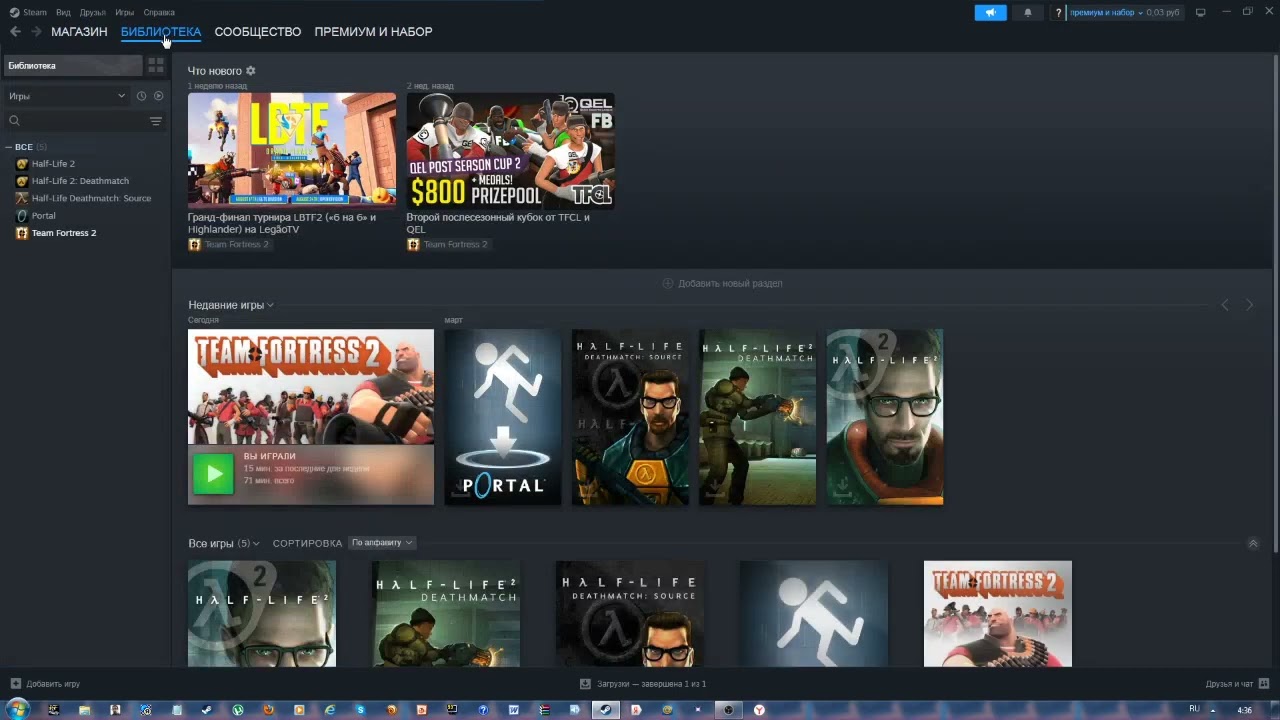Click the Add new shelf plus icon
The height and width of the screenshot is (720, 1280).
coord(668,284)
